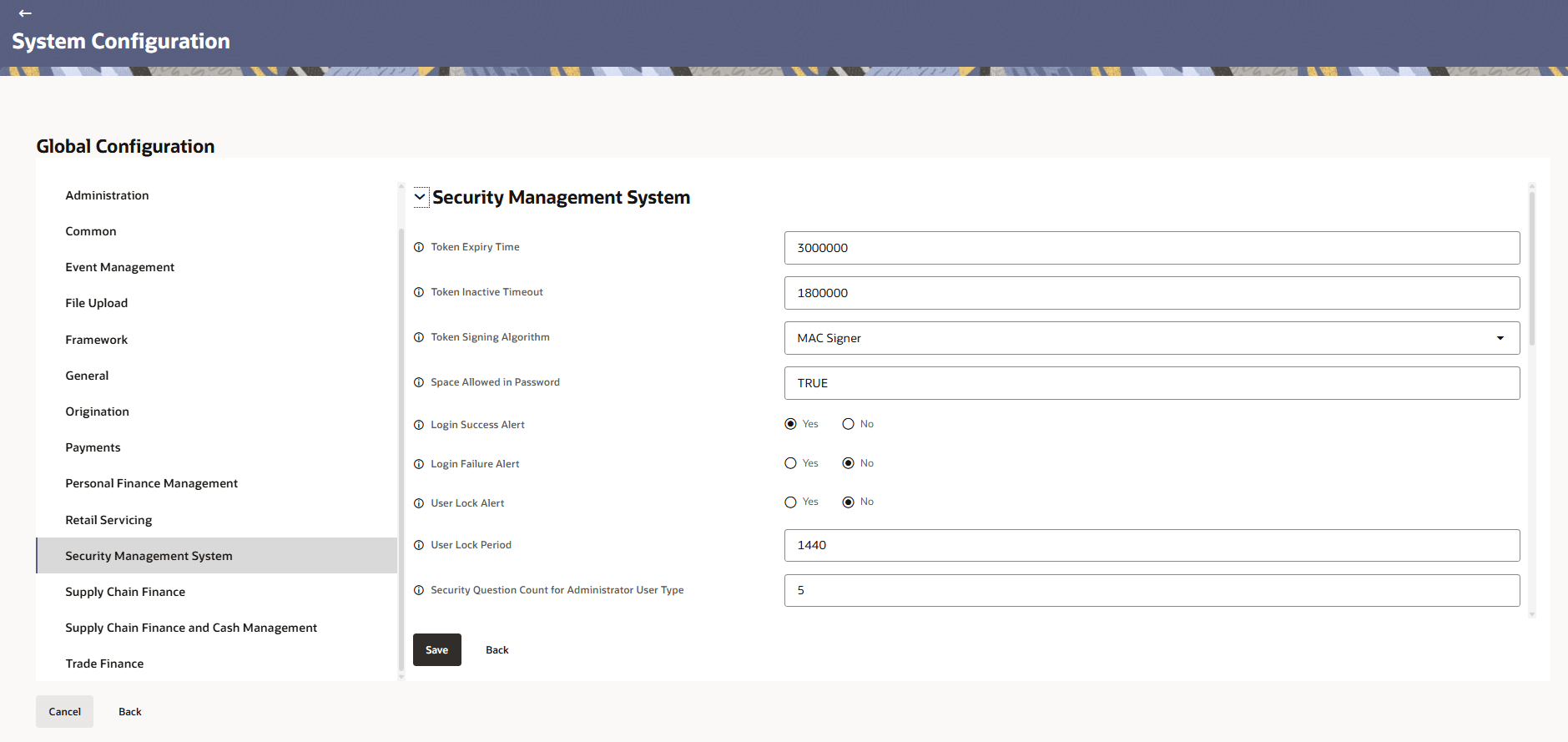Open Supply Chain Finance and Cash Management
Screen dimensions: 1568x742
pyautogui.click(x=216, y=628)
